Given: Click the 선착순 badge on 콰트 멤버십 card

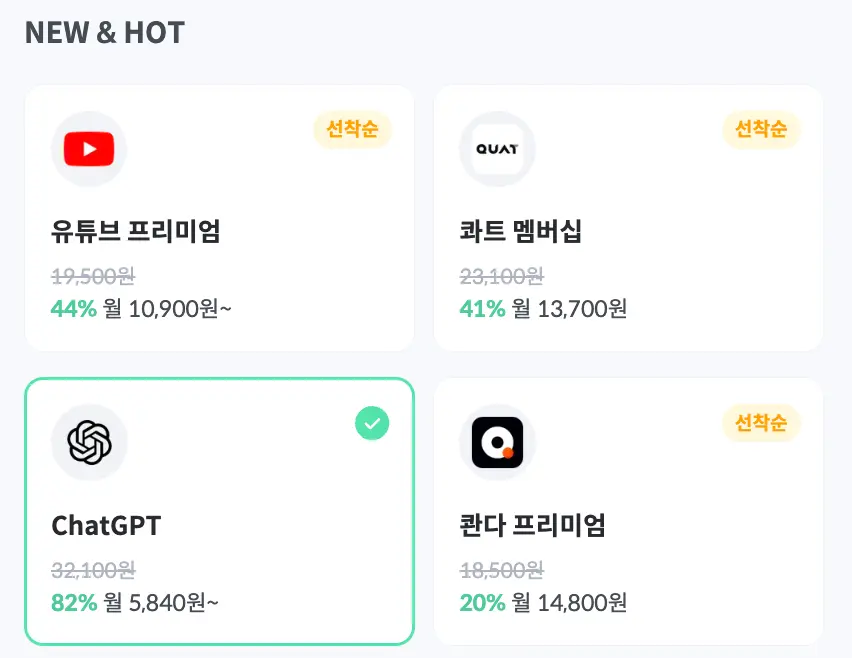Looking at the screenshot, I should point(761,130).
